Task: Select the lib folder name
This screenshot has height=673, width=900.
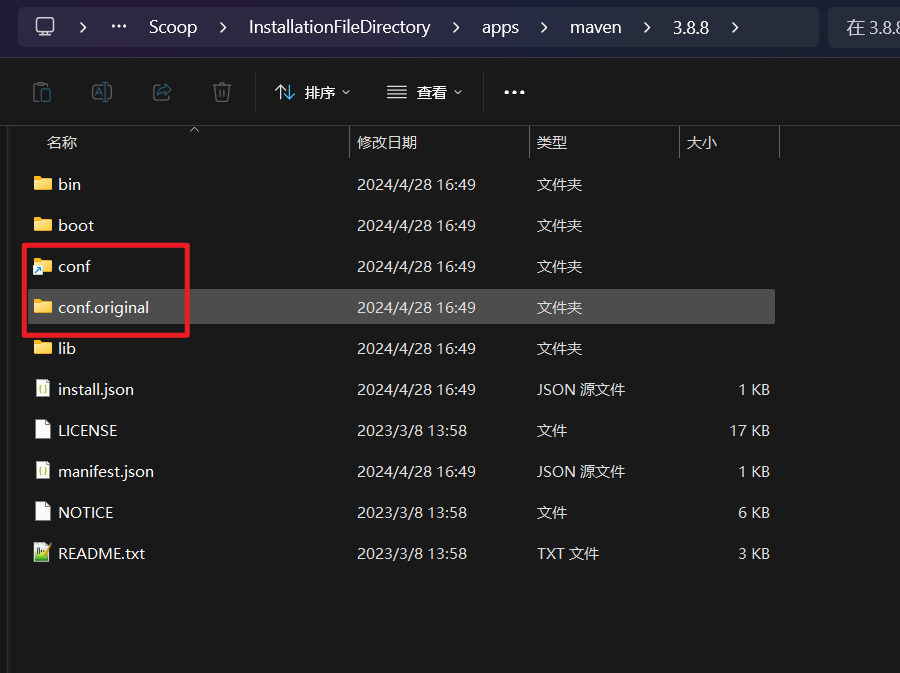Action: click(x=67, y=348)
